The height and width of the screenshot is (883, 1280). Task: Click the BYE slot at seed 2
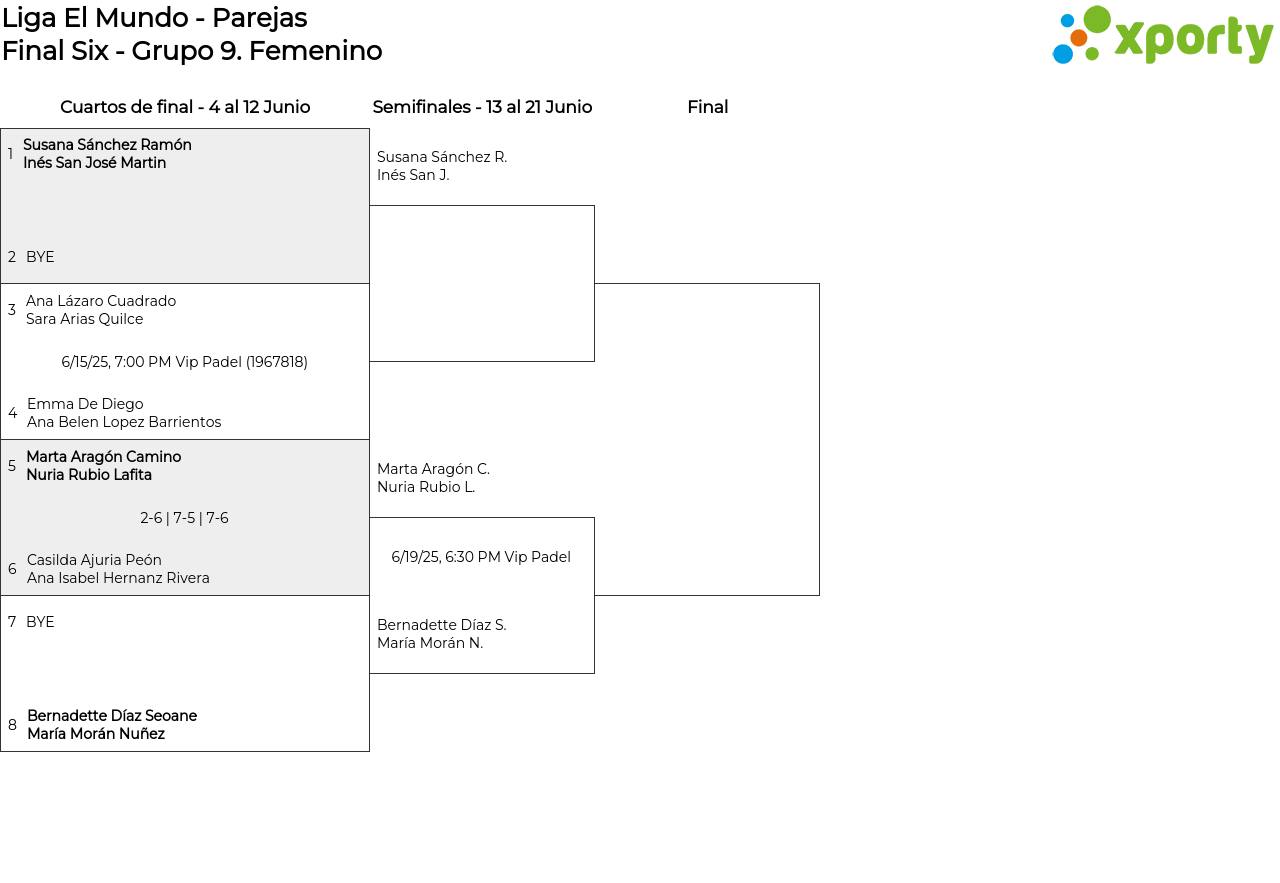point(40,257)
